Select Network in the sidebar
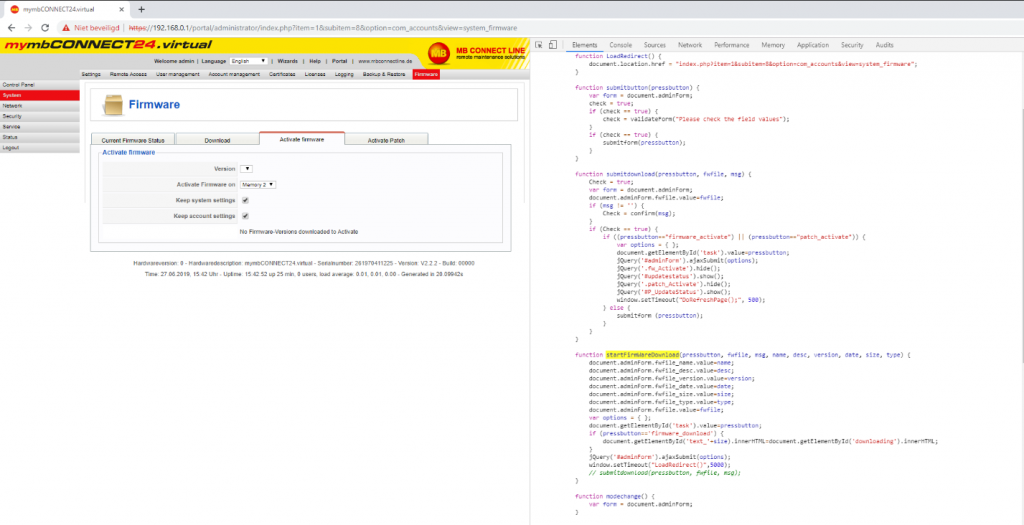The height and width of the screenshot is (525, 1024). pos(40,106)
